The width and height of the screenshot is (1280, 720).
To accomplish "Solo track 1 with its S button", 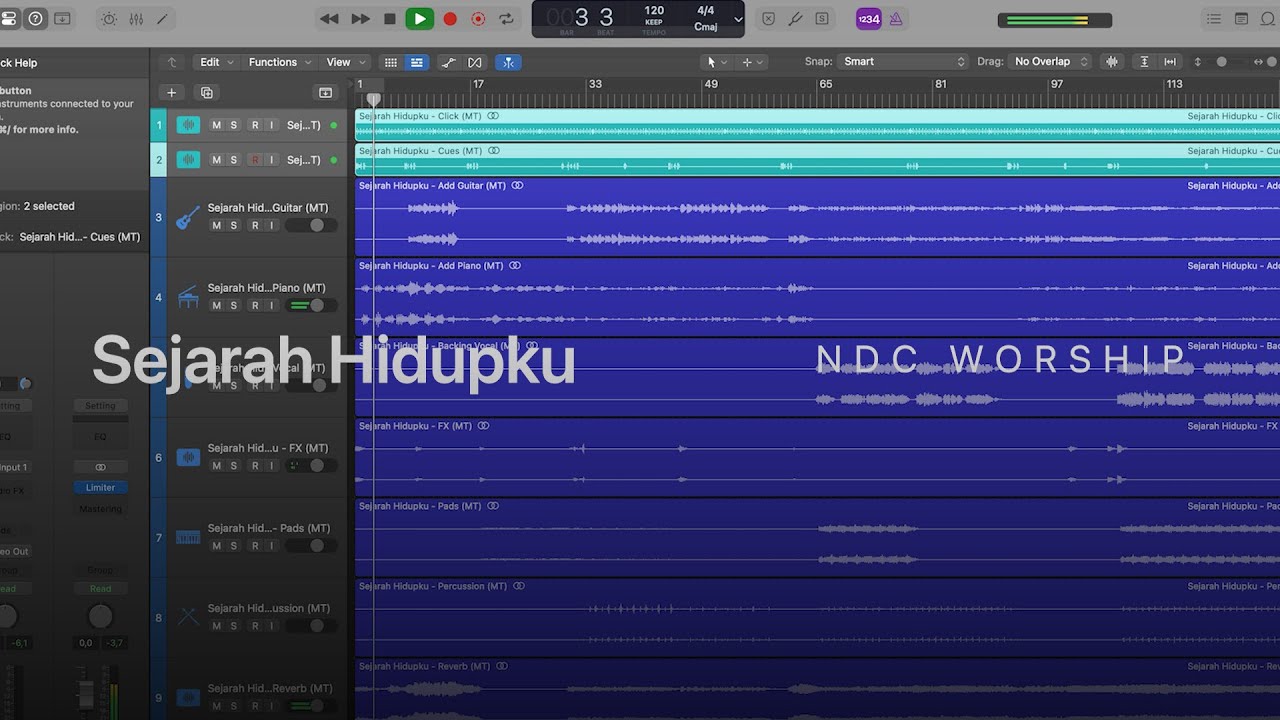I will tap(234, 125).
